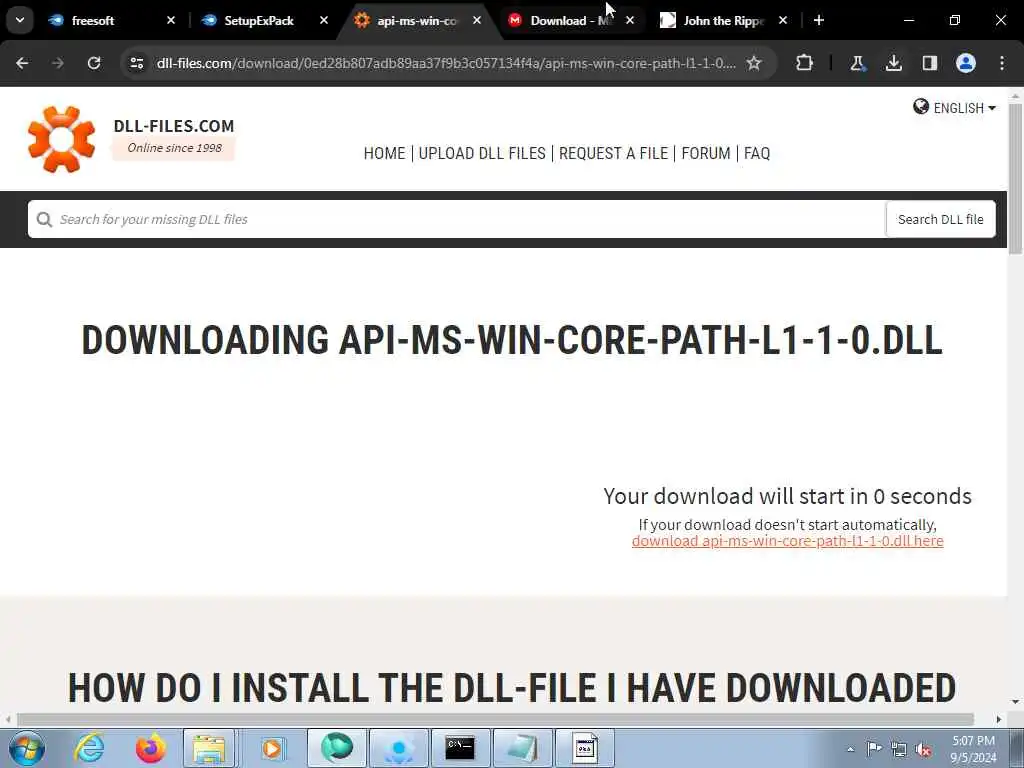Click the taskbar clock showing 5:07 PM
Screen dimensions: 1024x768
pyautogui.click(x=973, y=749)
